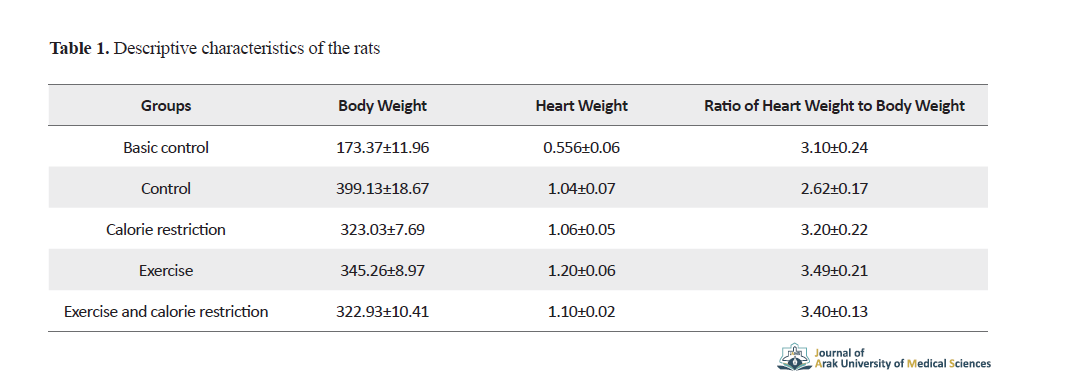Click ratio value 3.49±0.21
The height and width of the screenshot is (391, 1066).
click(834, 271)
